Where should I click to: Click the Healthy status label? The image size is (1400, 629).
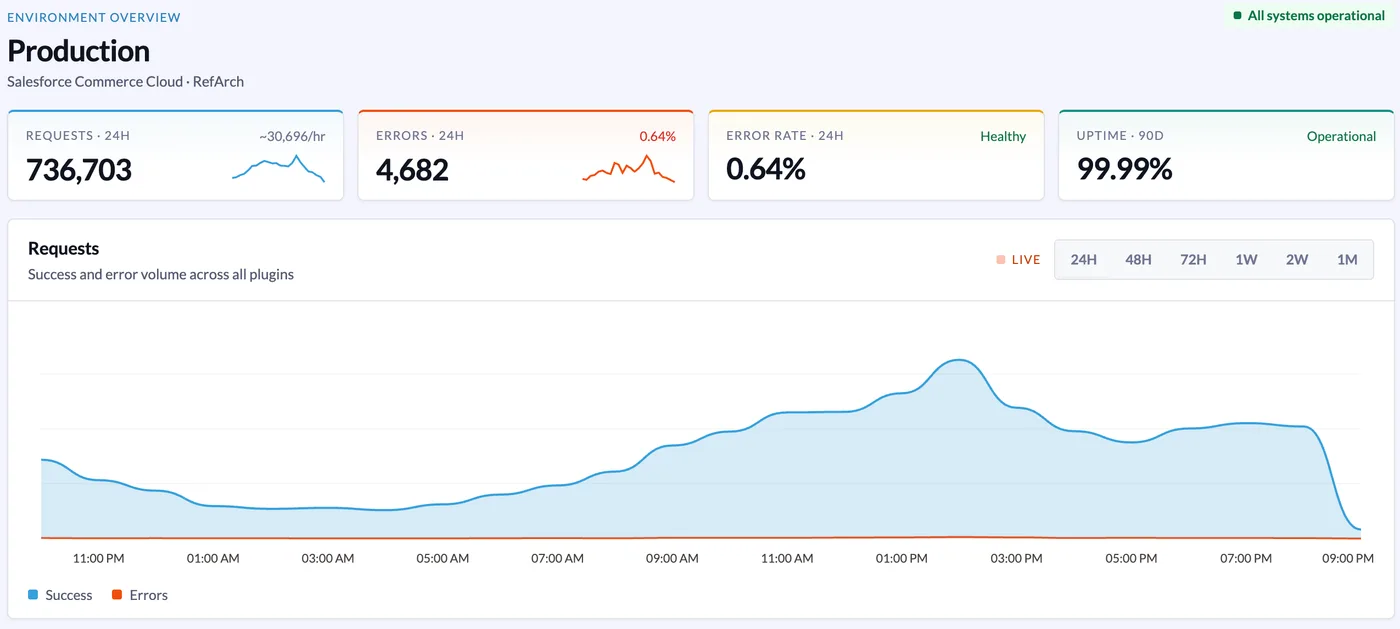[1003, 136]
